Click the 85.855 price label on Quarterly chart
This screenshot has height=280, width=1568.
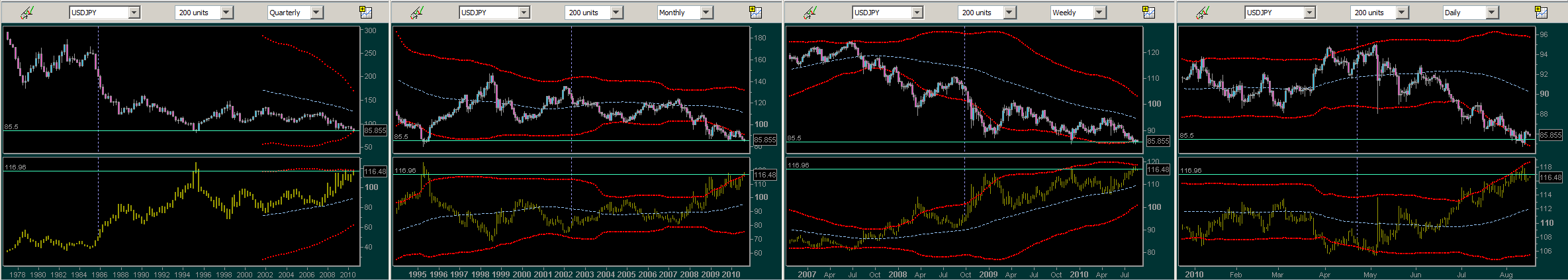(x=375, y=130)
